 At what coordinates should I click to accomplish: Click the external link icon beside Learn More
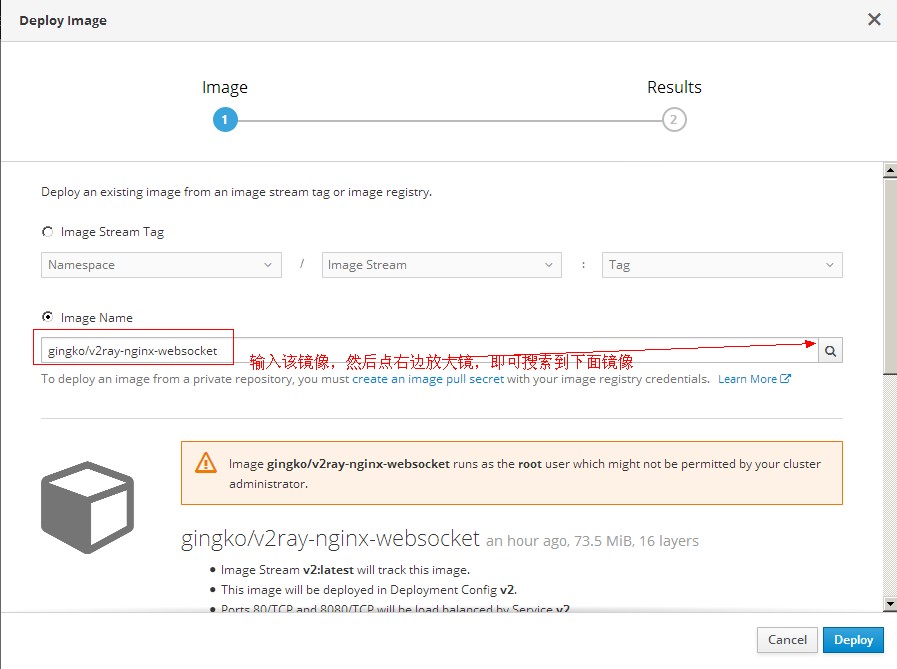coord(785,378)
